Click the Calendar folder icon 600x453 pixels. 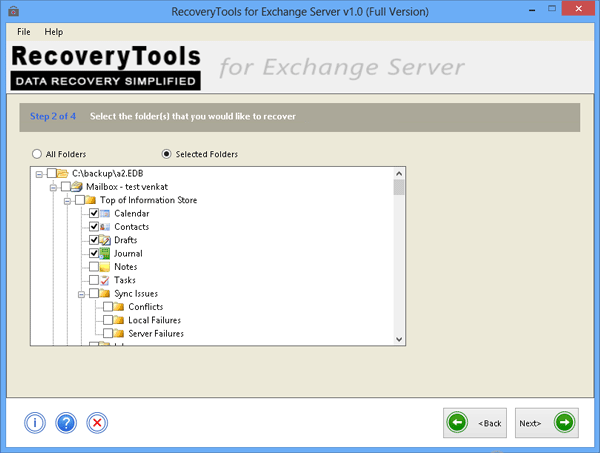(105, 213)
